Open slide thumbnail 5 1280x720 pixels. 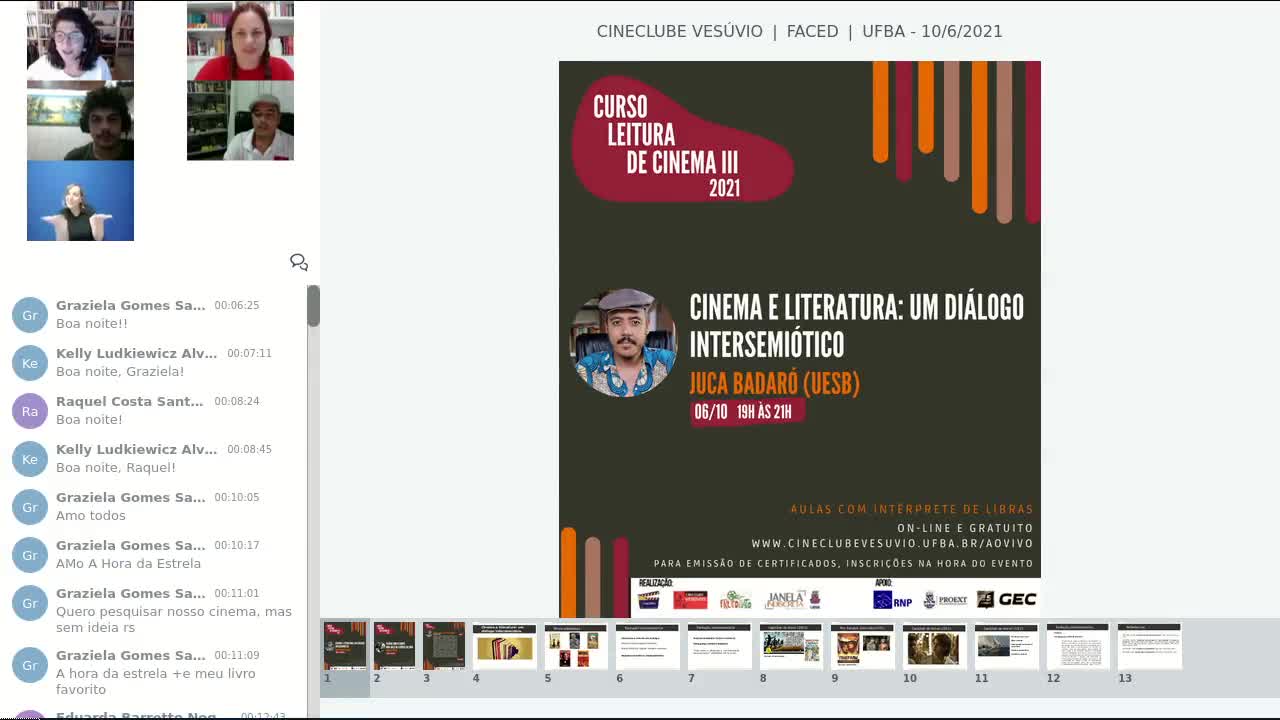click(576, 646)
